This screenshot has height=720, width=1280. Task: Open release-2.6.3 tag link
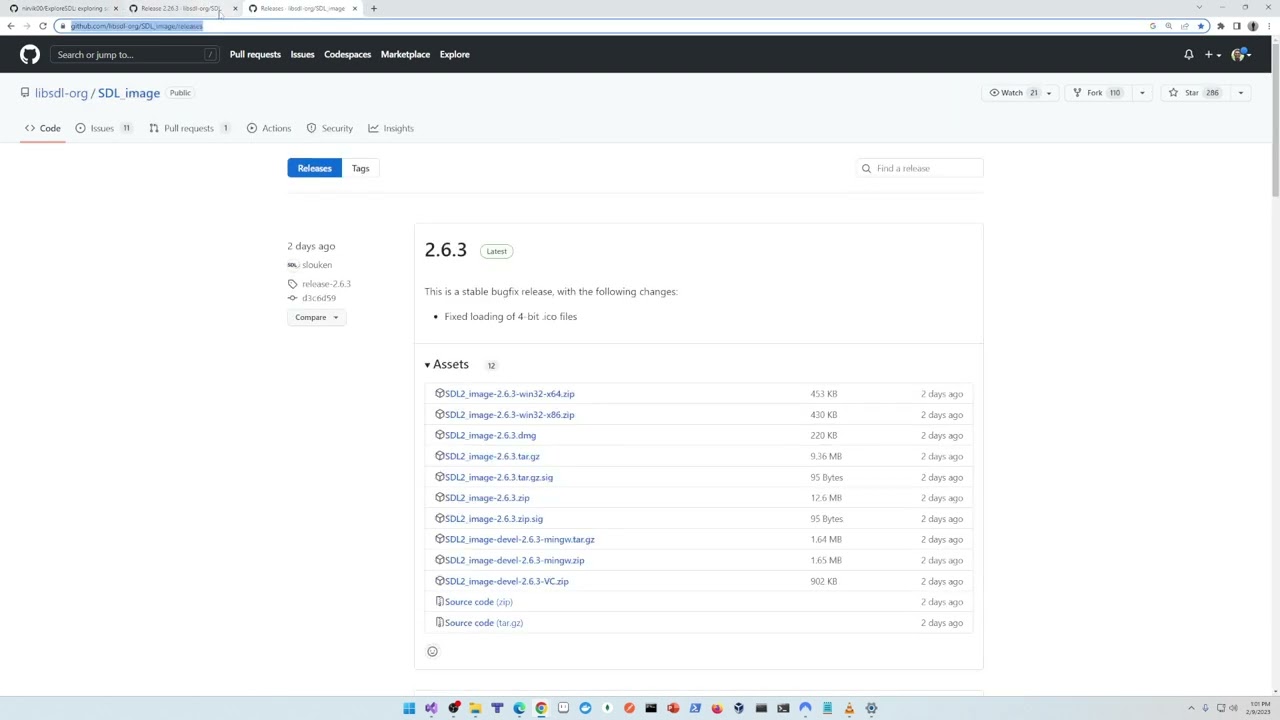click(x=326, y=284)
